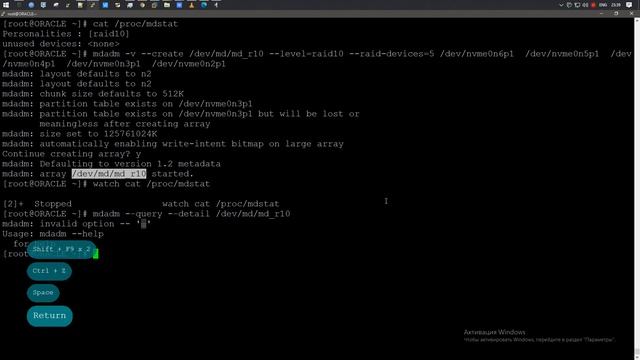Click the highlighted /dev/md/md_r10 text
Viewport: 640px width, 360px height.
pyautogui.click(x=109, y=174)
